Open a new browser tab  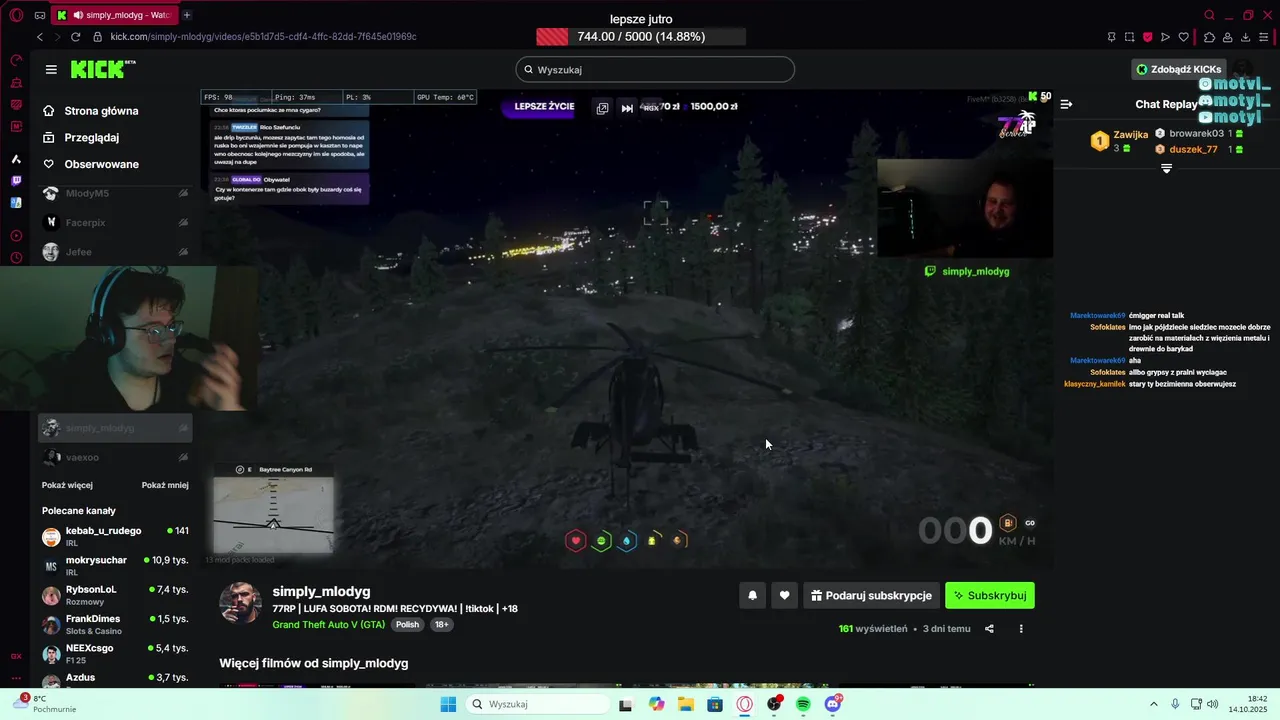[187, 15]
